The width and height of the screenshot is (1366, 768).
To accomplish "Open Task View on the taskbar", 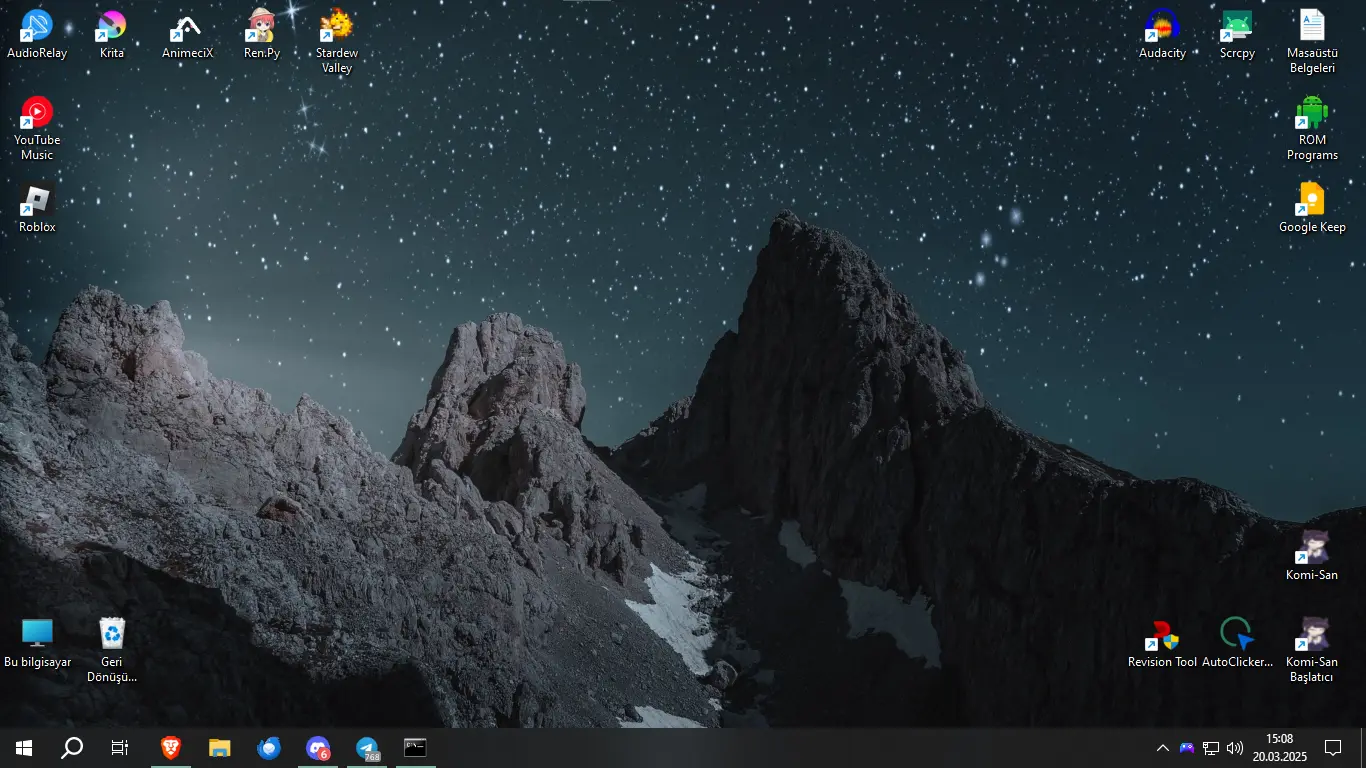I will (120, 748).
